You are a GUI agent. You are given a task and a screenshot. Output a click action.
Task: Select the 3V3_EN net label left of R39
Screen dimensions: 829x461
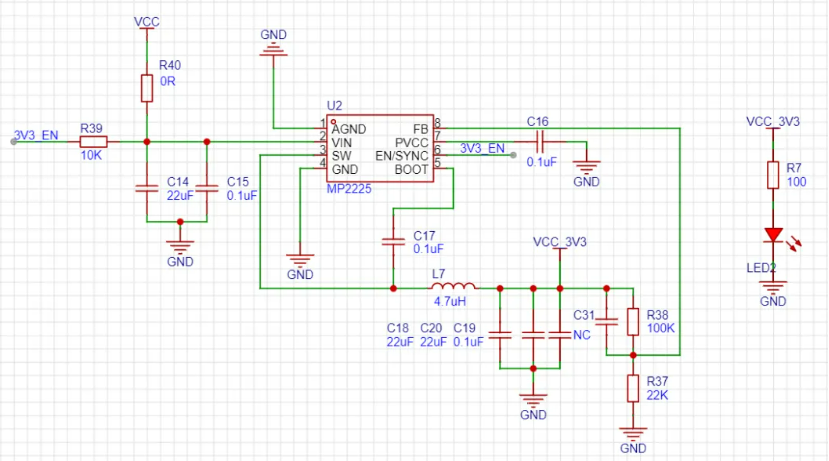click(36, 135)
